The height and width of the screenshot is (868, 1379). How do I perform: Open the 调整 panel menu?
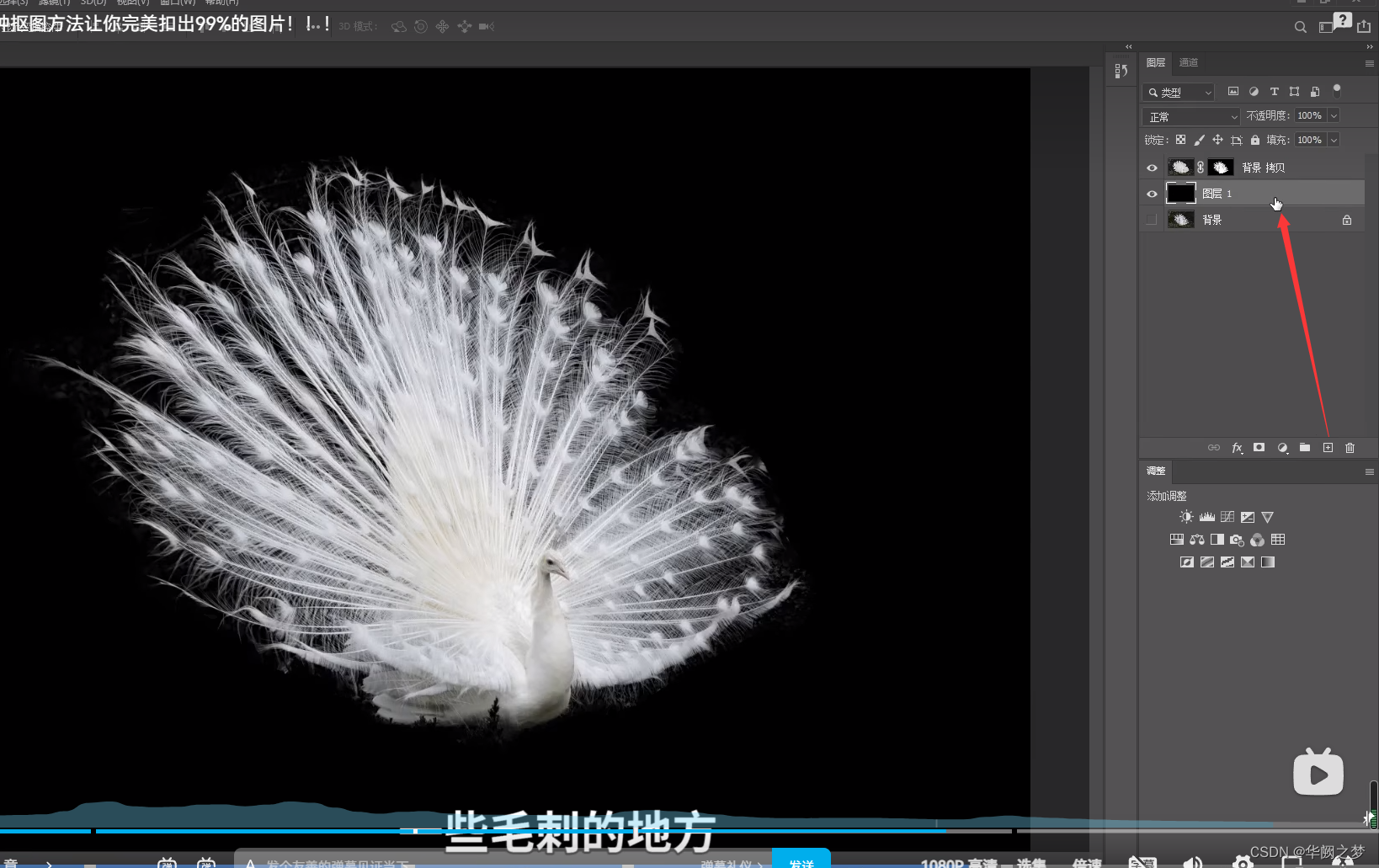point(1370,471)
